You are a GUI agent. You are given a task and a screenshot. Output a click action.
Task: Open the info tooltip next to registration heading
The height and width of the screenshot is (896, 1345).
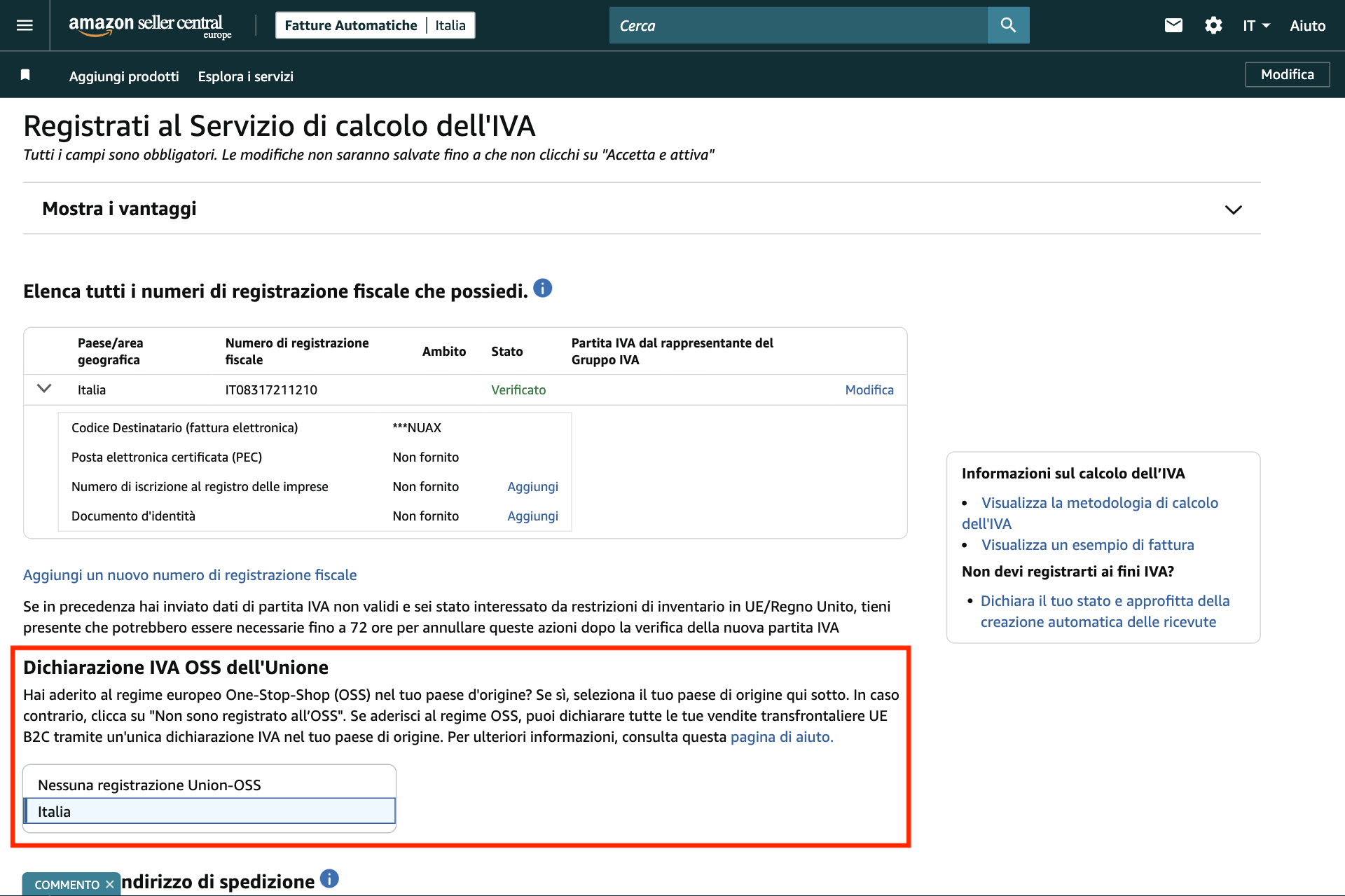(x=543, y=288)
